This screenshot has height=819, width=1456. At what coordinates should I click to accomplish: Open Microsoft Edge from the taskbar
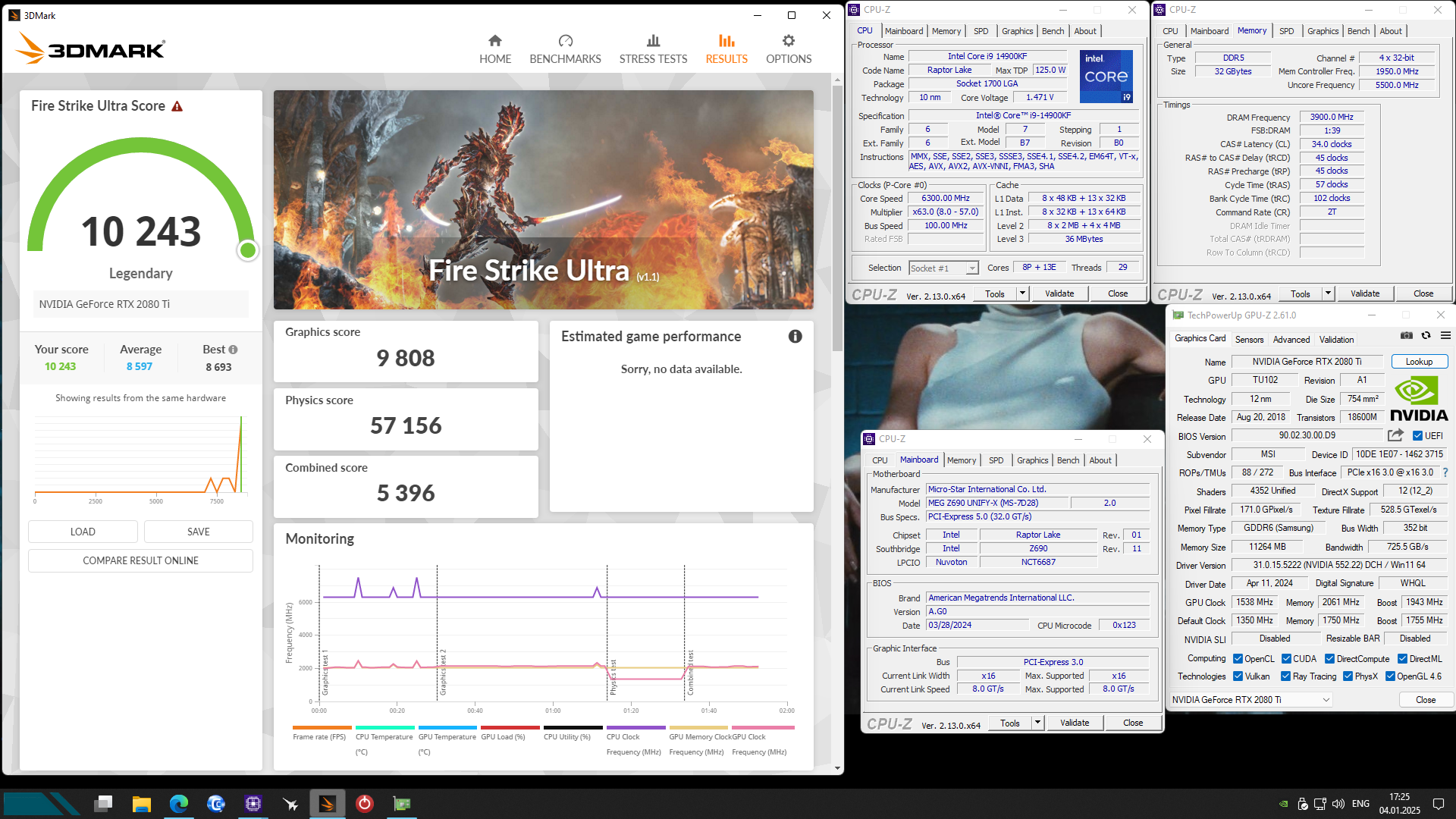pyautogui.click(x=179, y=804)
